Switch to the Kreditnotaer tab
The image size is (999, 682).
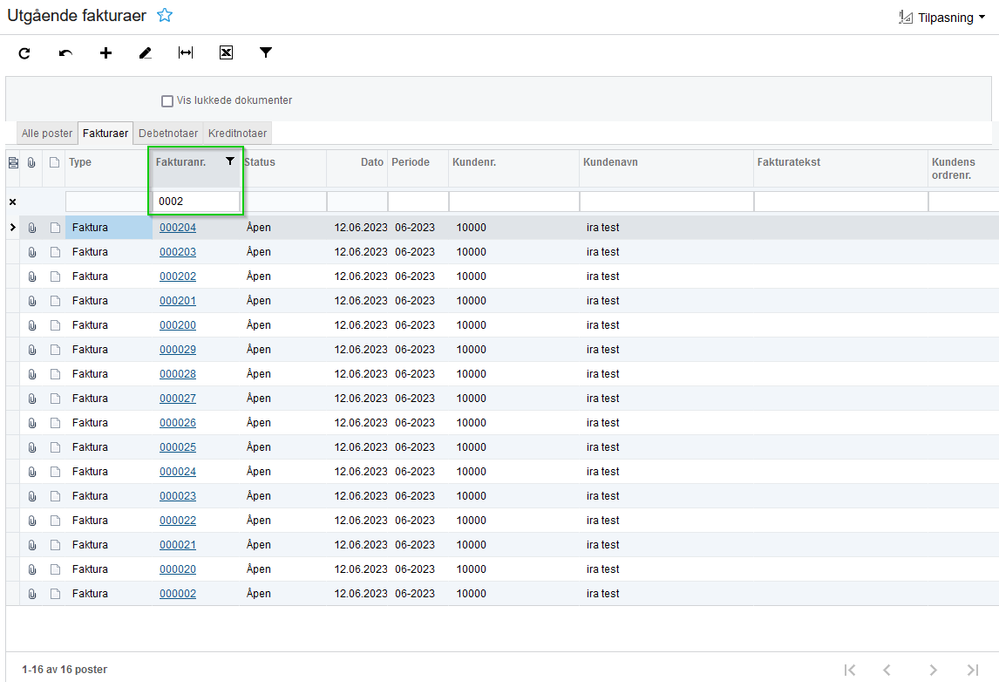[238, 133]
